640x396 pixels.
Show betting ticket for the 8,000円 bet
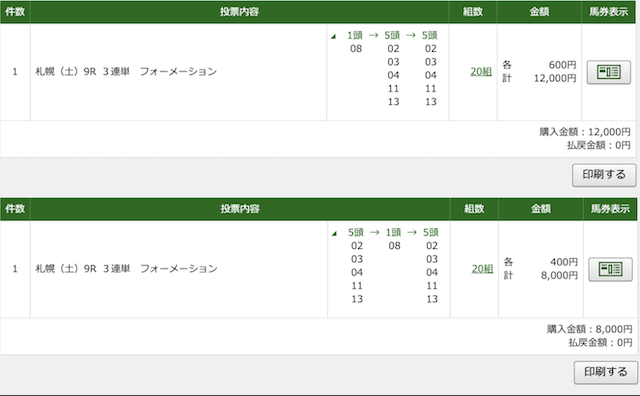point(610,269)
